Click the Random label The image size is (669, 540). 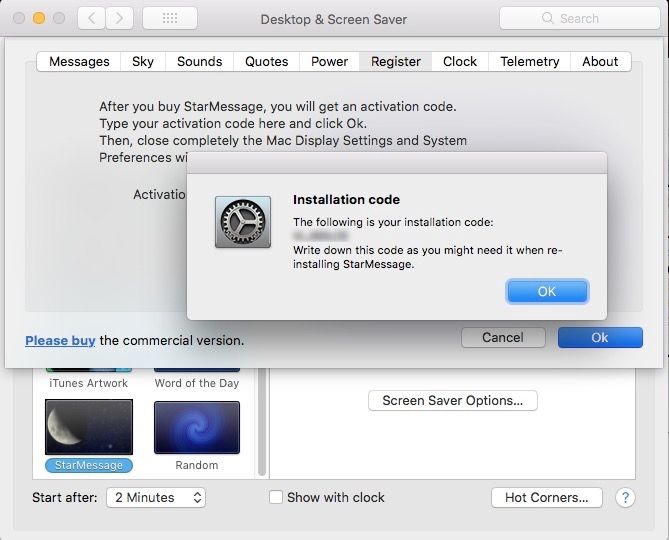point(197,465)
